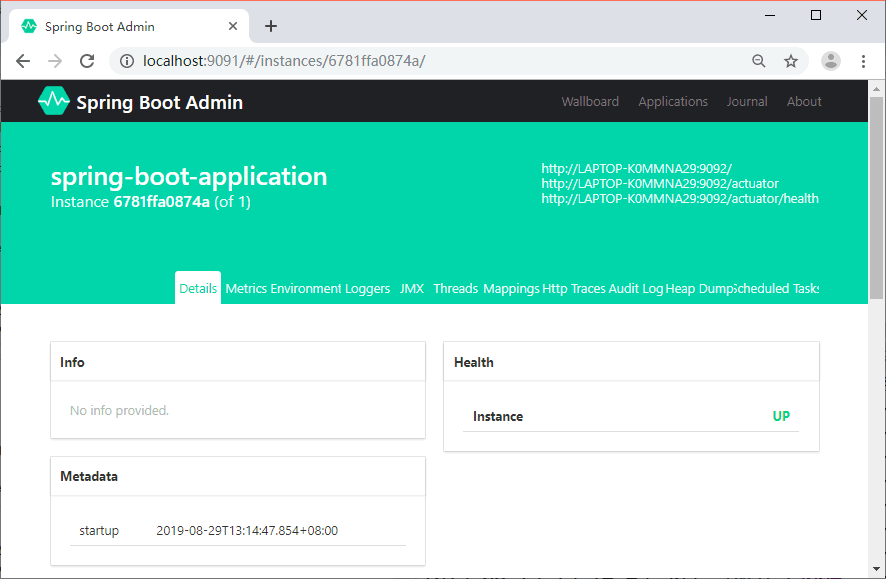Open the Wallboard navigation item
Image resolution: width=886 pixels, height=579 pixels.
click(x=590, y=102)
